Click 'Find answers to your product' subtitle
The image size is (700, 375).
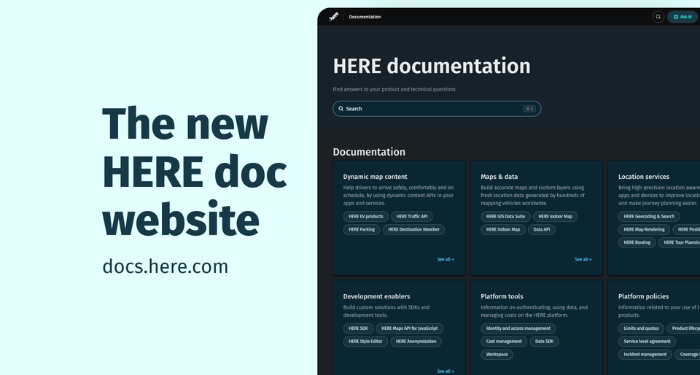pos(394,89)
